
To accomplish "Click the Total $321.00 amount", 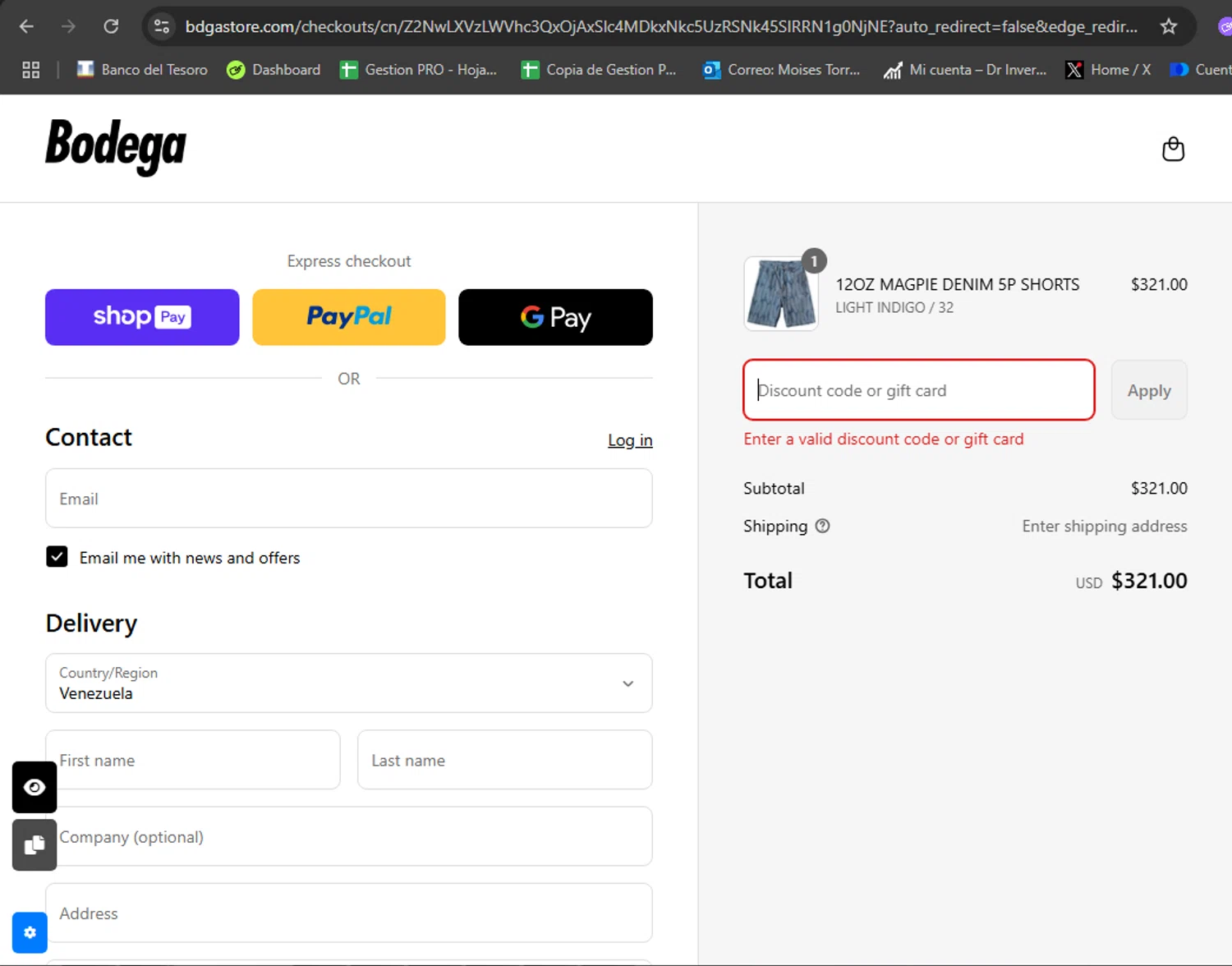I will click(x=1149, y=581).
